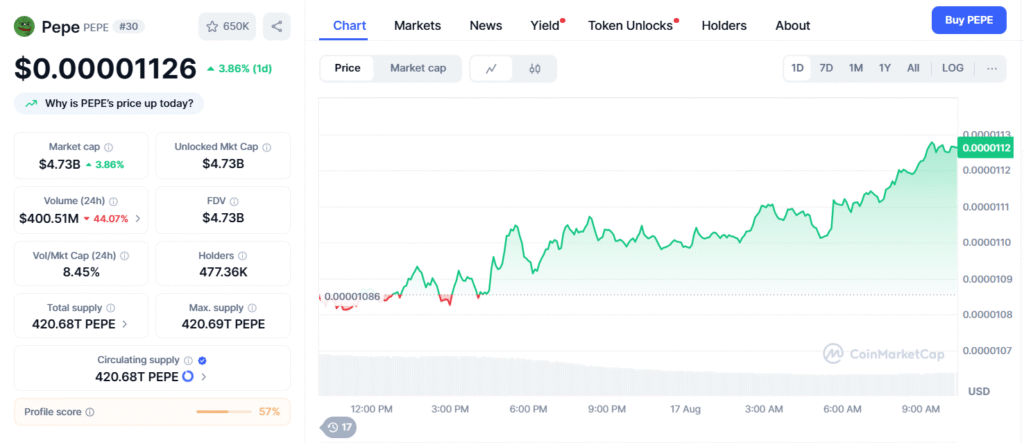Open the Holders tab
Screen dimensions: 1024x443
click(x=724, y=25)
